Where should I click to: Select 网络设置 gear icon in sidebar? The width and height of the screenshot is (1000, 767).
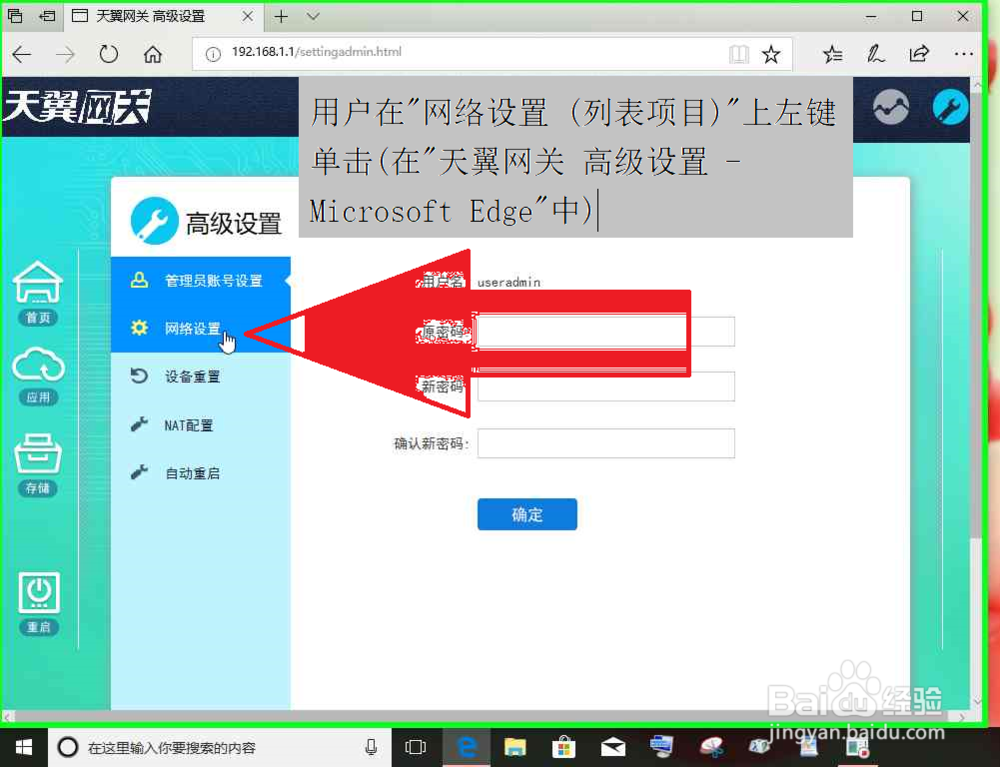point(138,327)
